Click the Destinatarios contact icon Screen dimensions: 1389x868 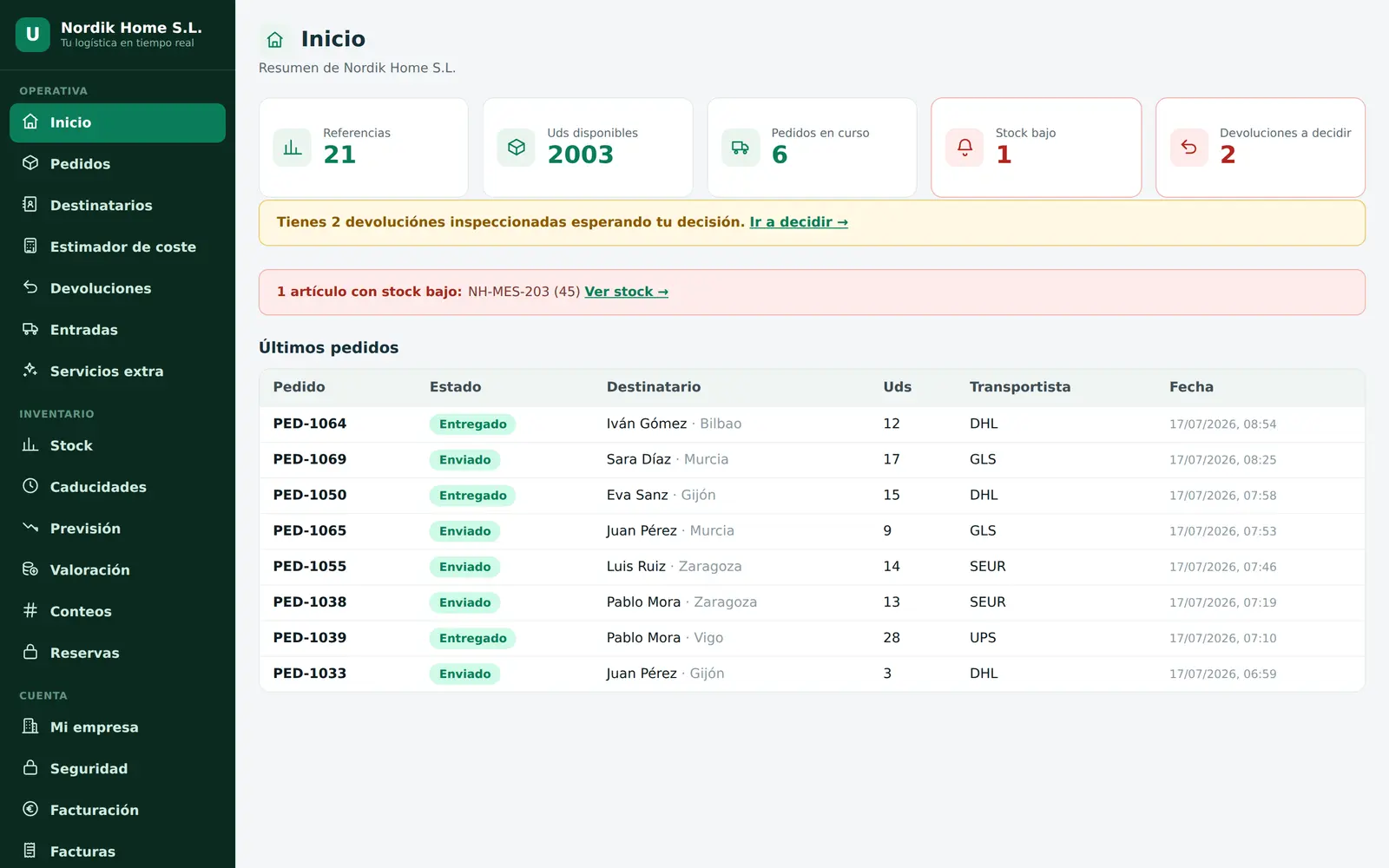pyautogui.click(x=30, y=205)
